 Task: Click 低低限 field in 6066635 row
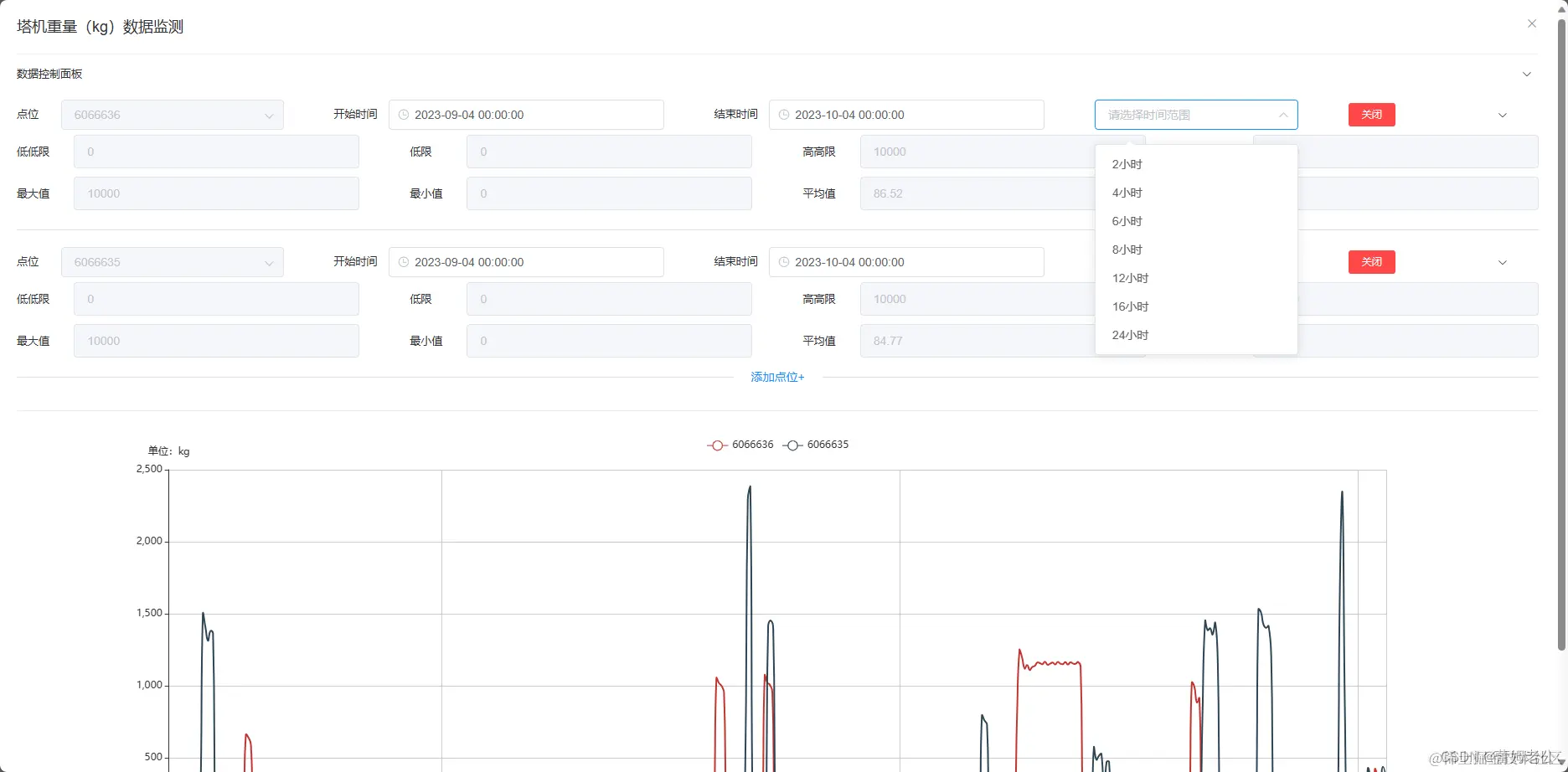click(x=216, y=299)
